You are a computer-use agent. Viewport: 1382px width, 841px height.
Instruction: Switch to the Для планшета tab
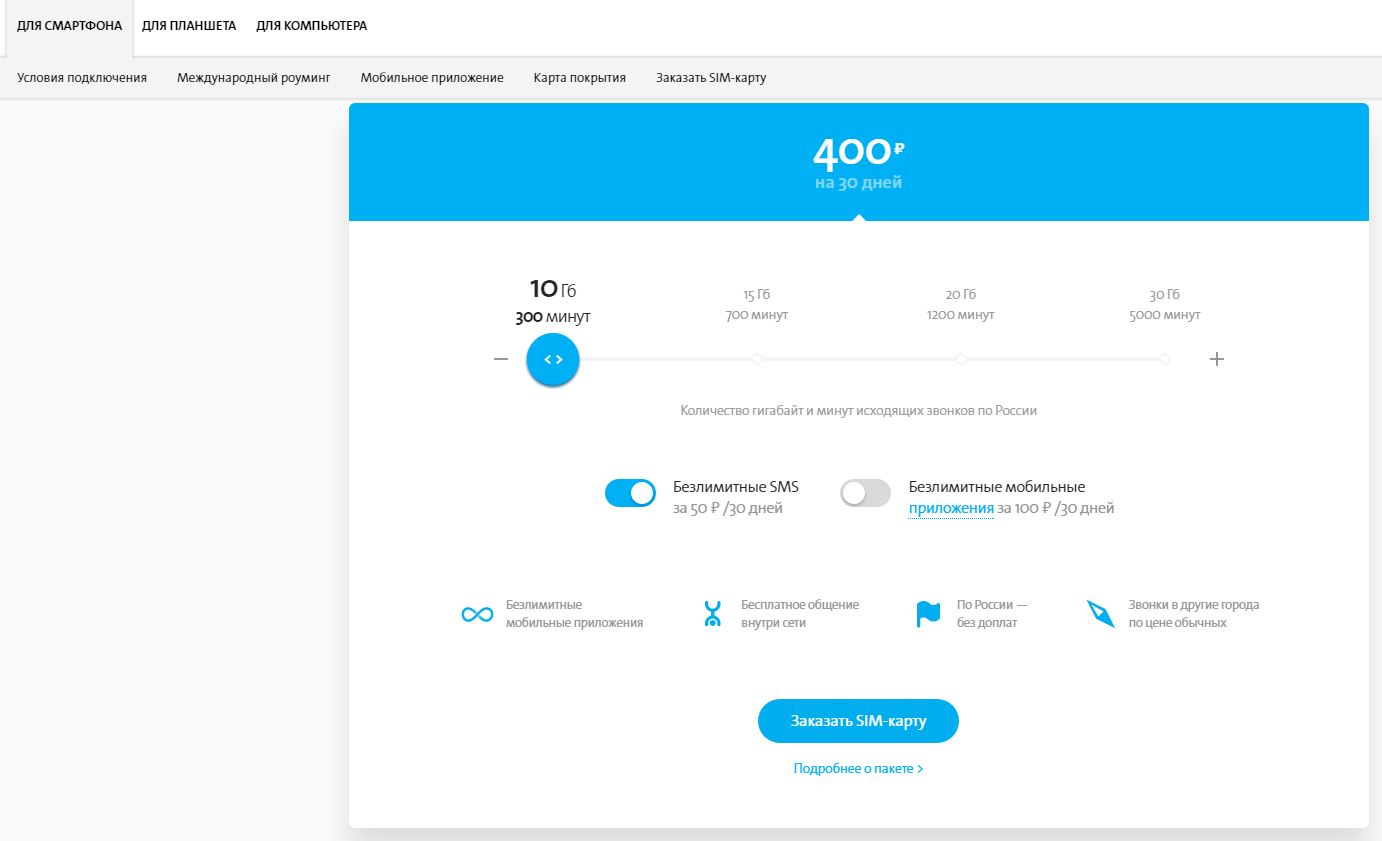pyautogui.click(x=189, y=26)
